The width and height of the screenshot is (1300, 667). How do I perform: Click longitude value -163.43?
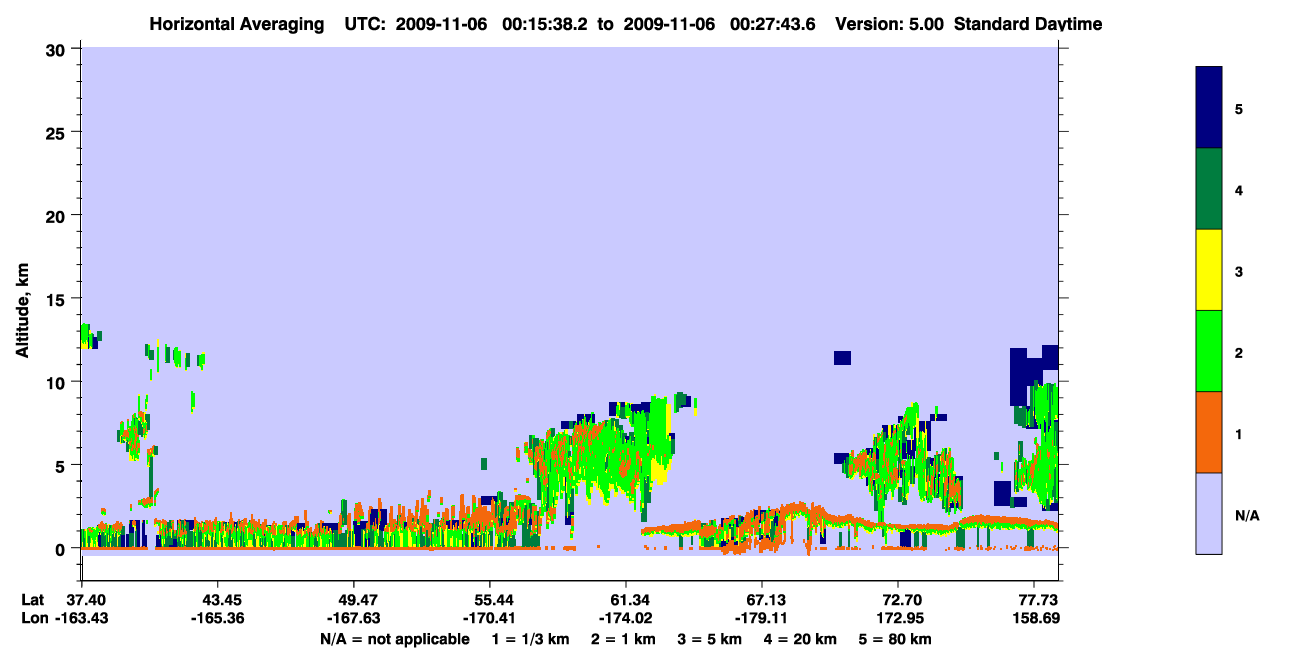pyautogui.click(x=82, y=618)
